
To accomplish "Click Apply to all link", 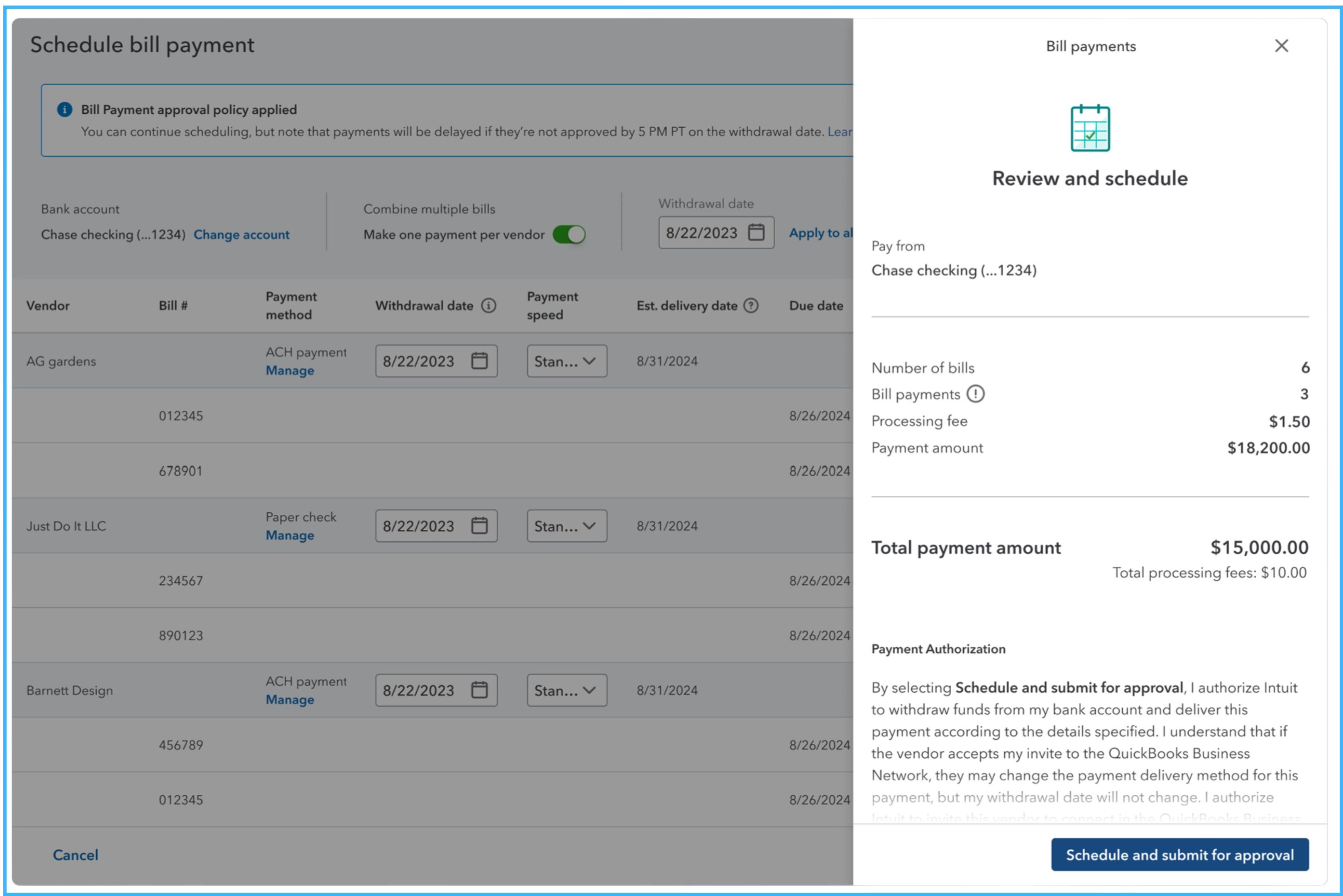I will click(x=820, y=233).
